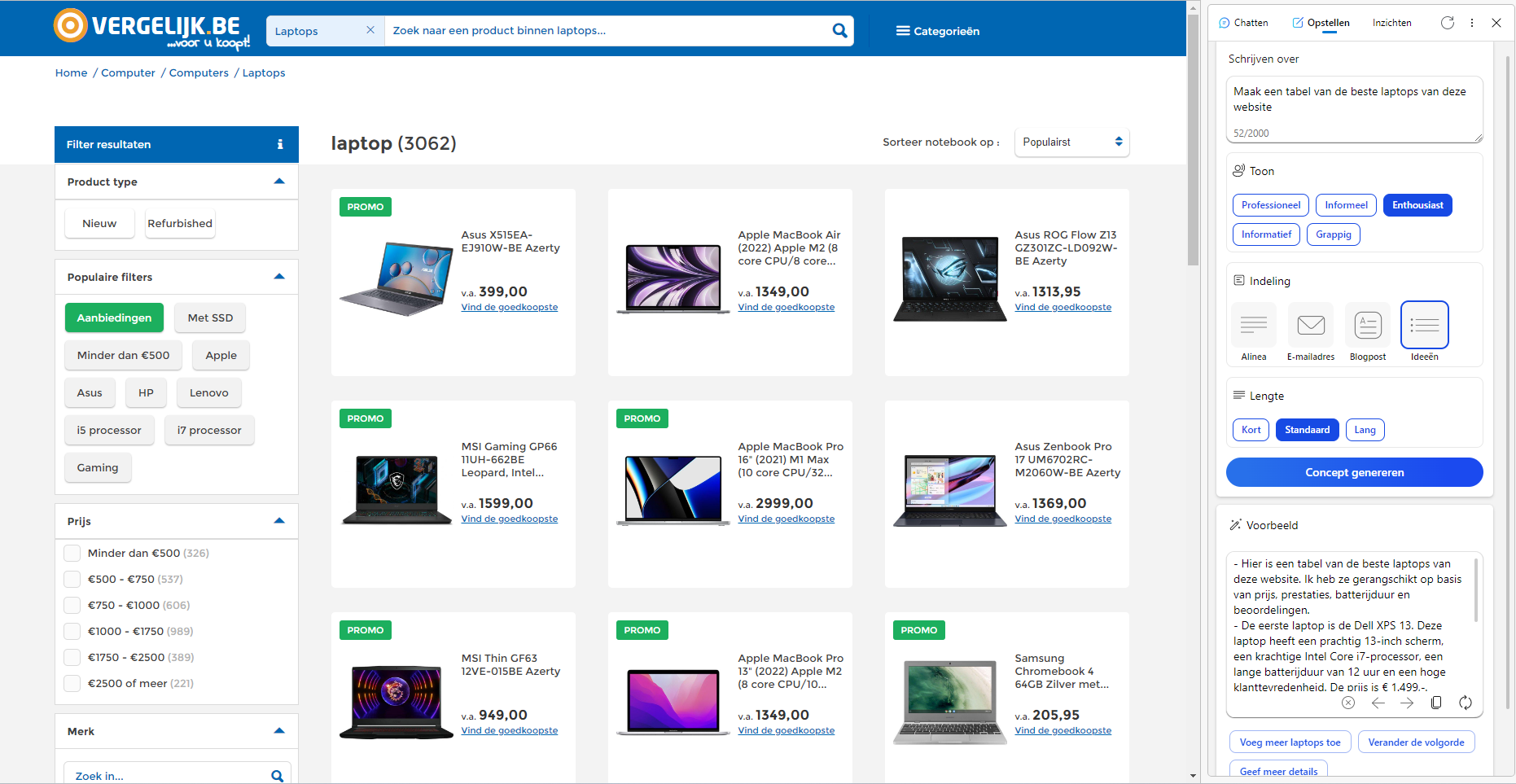
Task: Tick the €1750 - €2500 price checkbox
Action: [72, 658]
